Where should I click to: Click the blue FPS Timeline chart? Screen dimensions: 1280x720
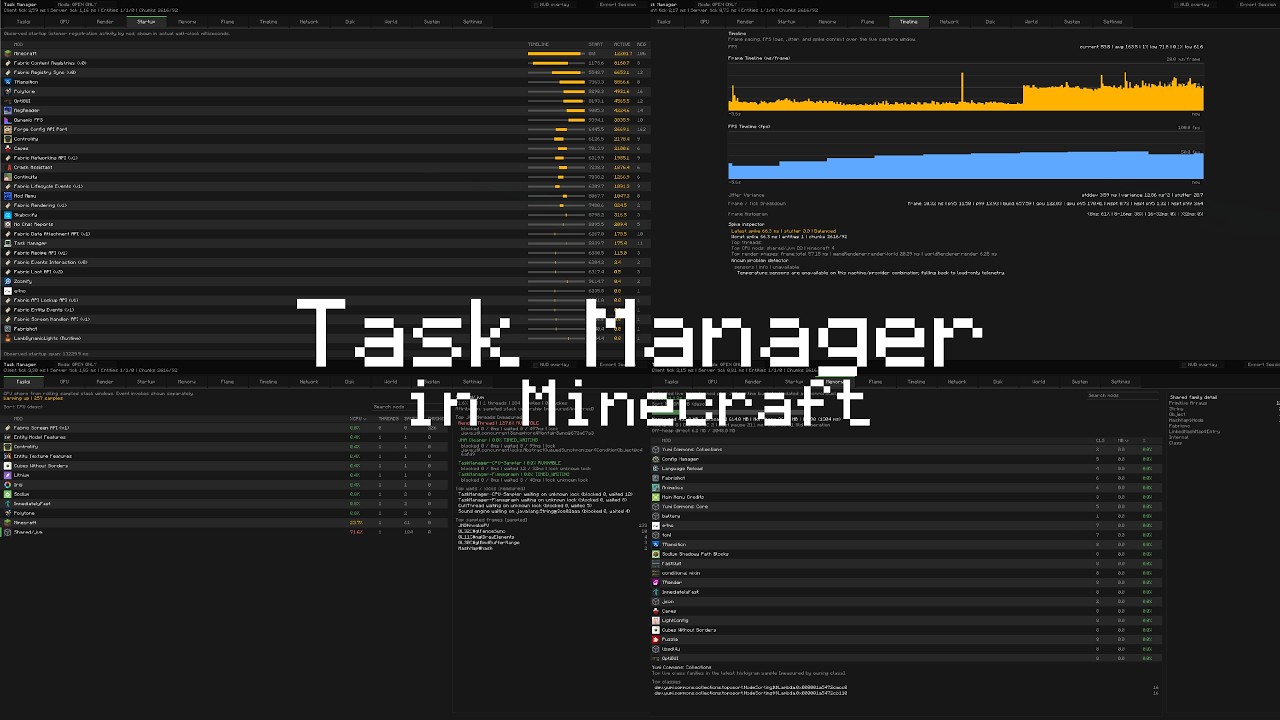click(x=966, y=156)
